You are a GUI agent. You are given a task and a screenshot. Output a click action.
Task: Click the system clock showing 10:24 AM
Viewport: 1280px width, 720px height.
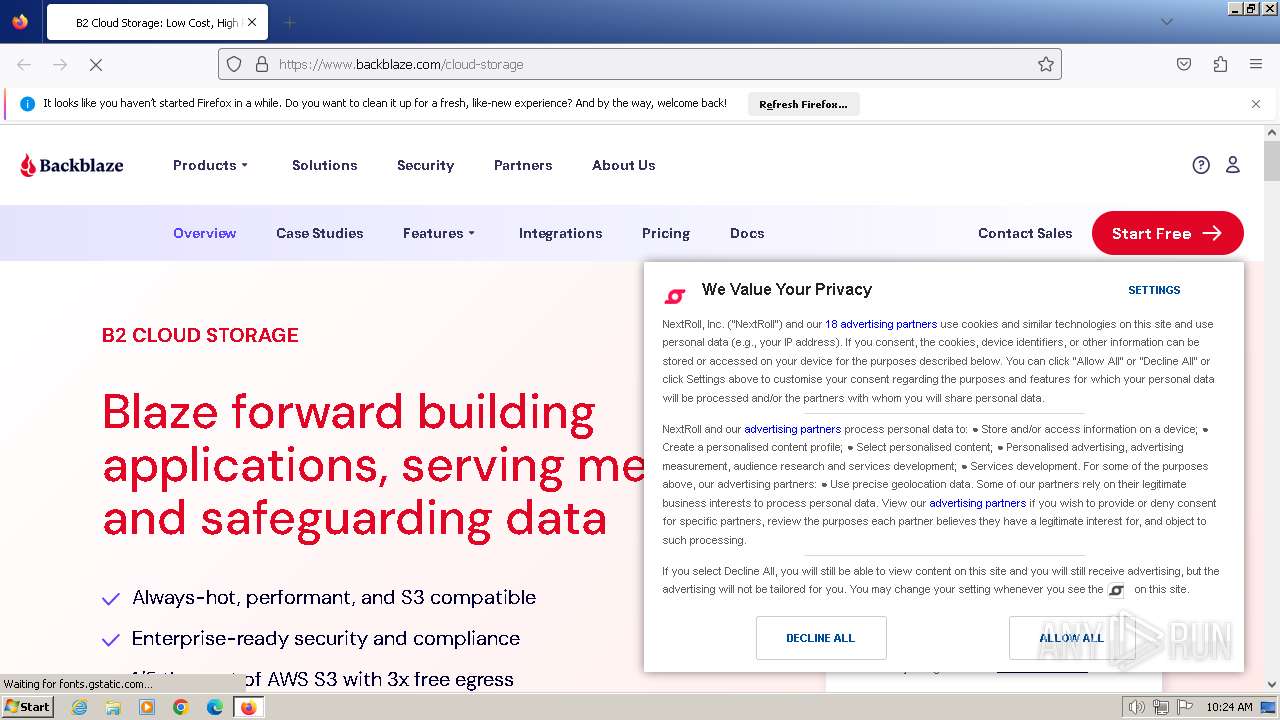[1229, 707]
